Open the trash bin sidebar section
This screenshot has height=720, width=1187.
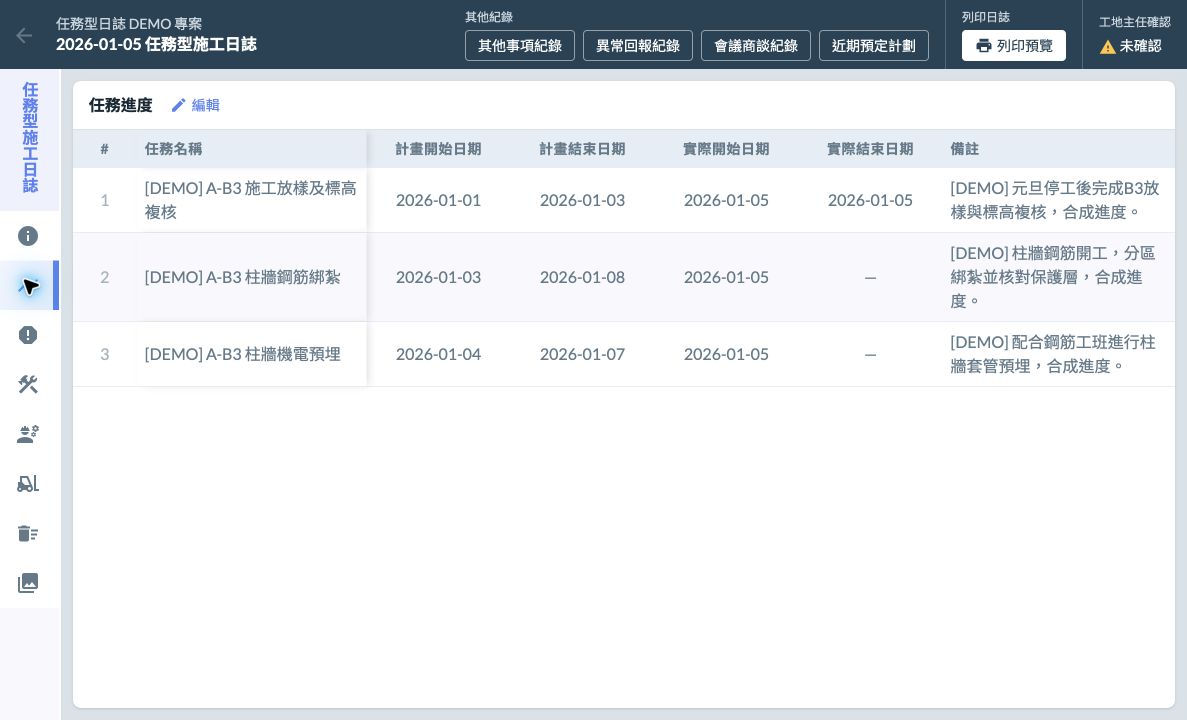[x=28, y=534]
